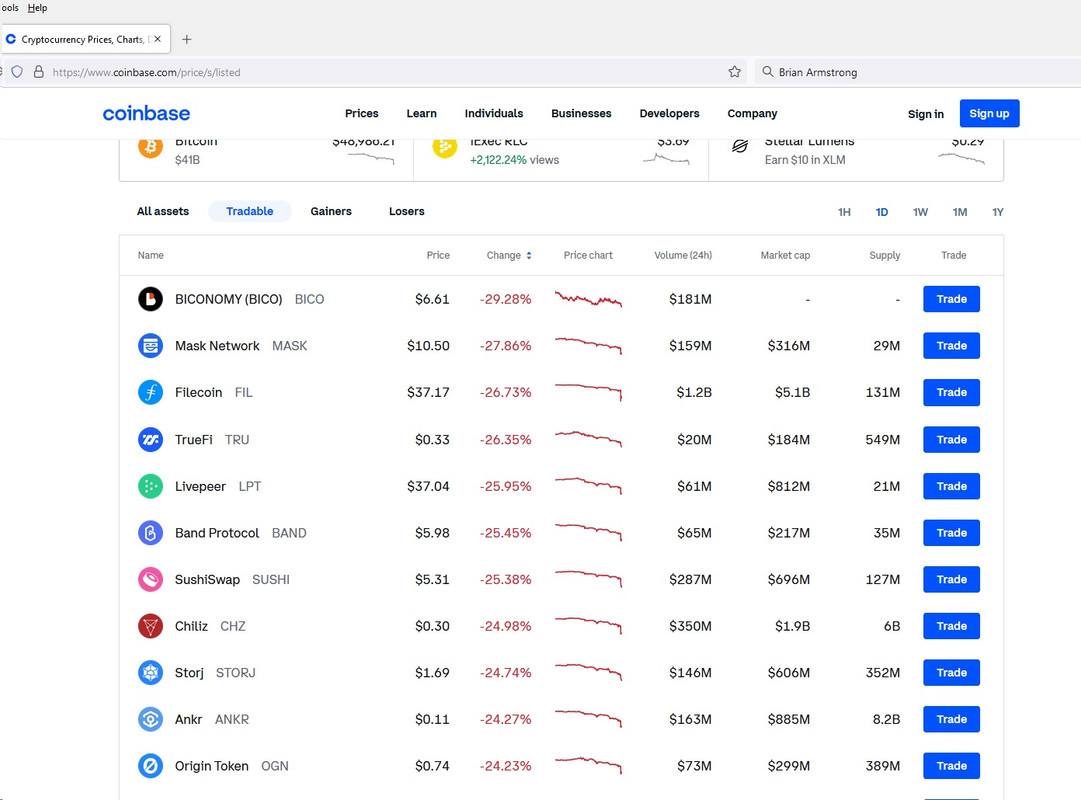Click the Stellar Lumens icon in top card

tap(740, 146)
